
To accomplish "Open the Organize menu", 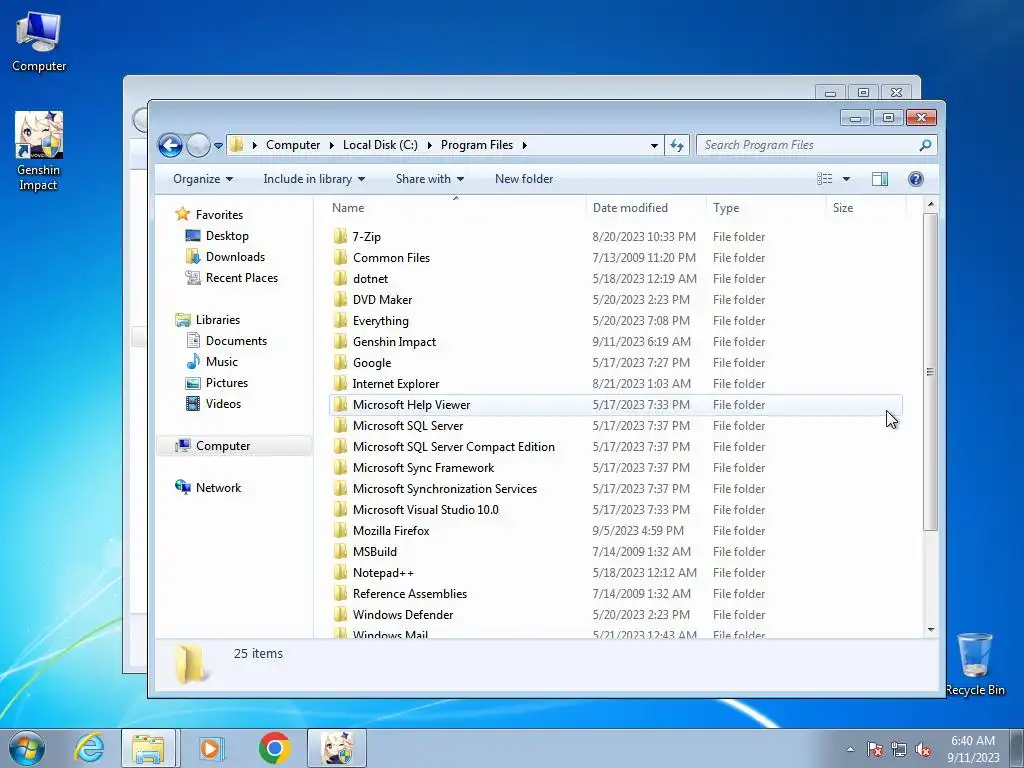I will [x=202, y=179].
